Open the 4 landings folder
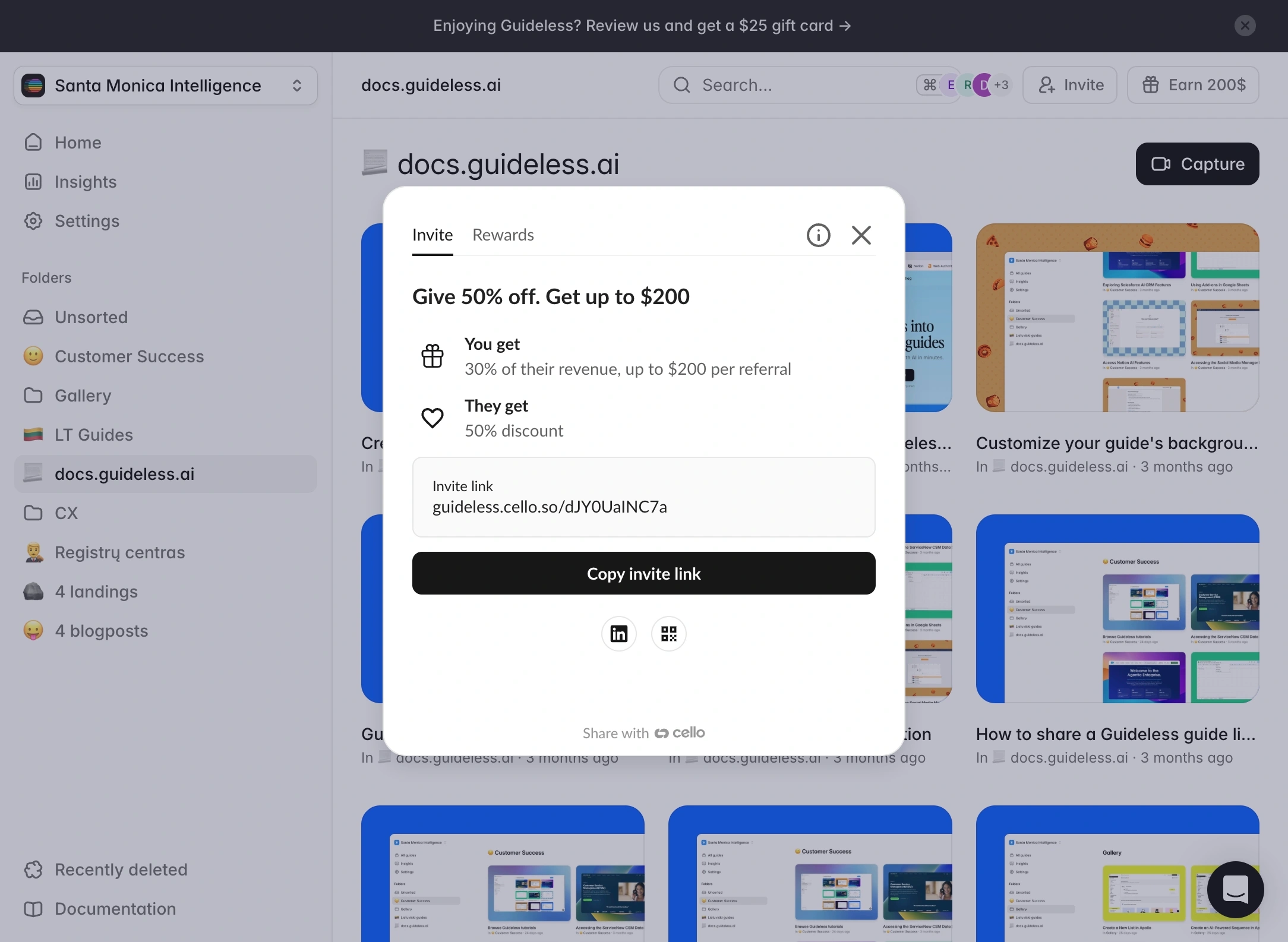The width and height of the screenshot is (1288, 942). (x=165, y=592)
